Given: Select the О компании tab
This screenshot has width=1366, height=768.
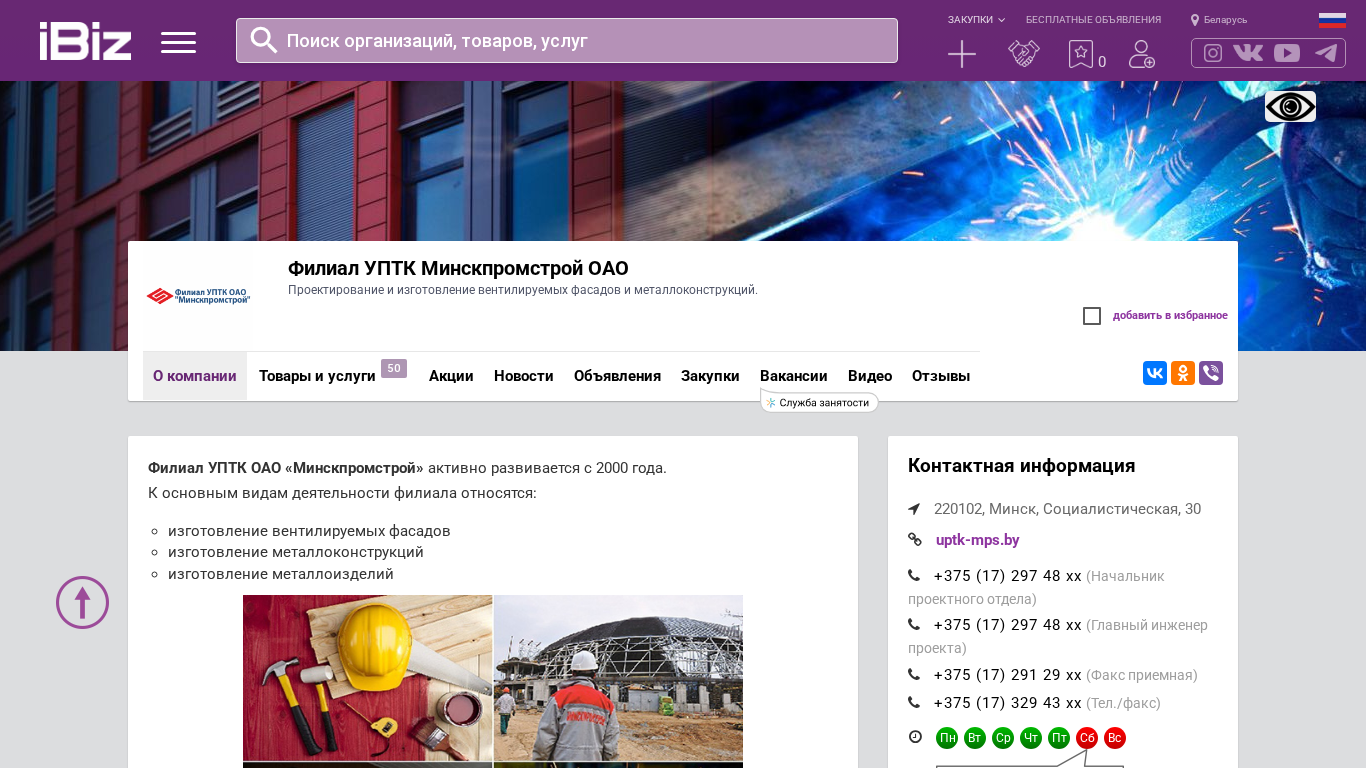Looking at the screenshot, I should 195,376.
